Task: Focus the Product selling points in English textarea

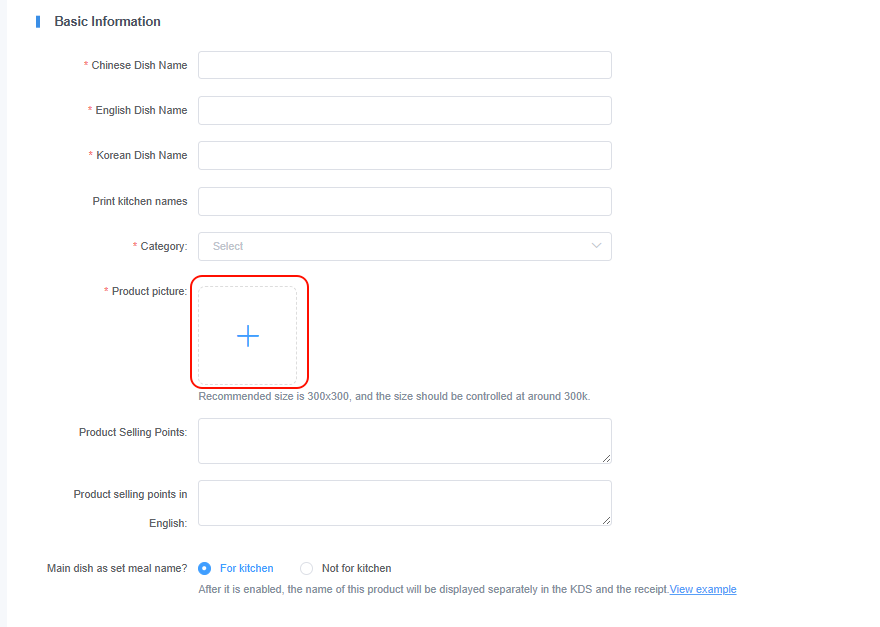Action: pyautogui.click(x=404, y=502)
